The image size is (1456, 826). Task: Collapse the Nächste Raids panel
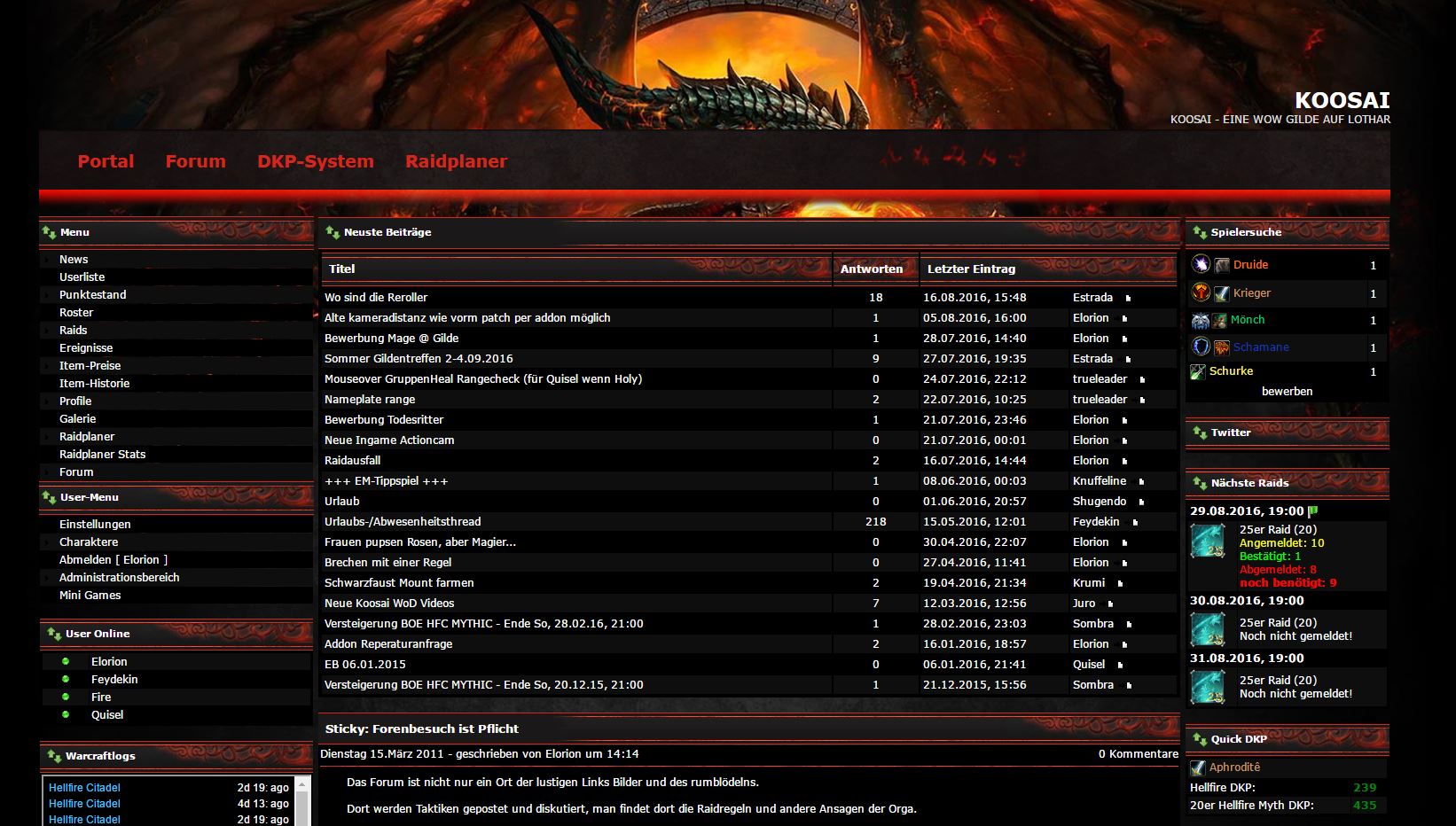point(1199,483)
